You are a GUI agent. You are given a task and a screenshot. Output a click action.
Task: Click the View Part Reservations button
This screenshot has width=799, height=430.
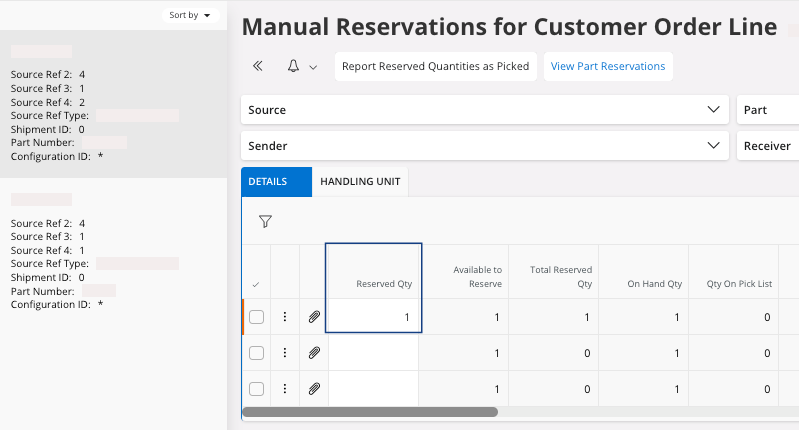(608, 67)
